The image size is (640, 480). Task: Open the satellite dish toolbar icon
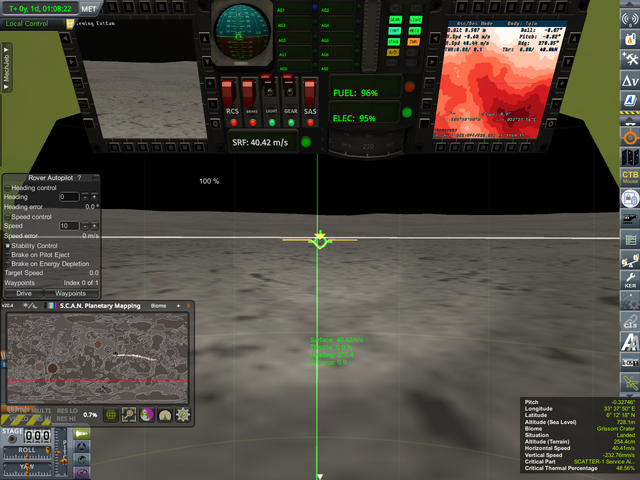click(x=630, y=383)
